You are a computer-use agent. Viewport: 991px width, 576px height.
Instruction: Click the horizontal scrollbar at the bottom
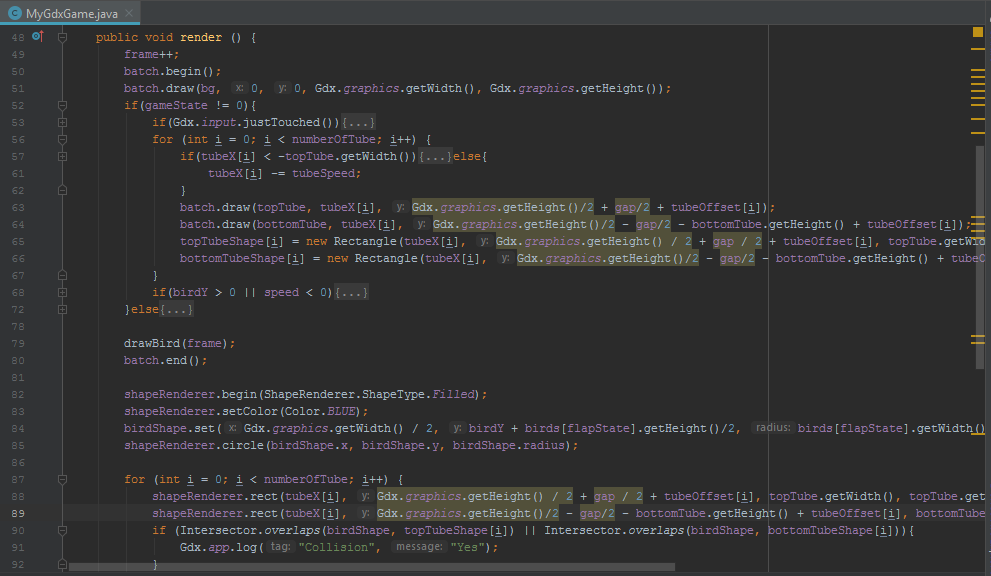tap(372, 567)
